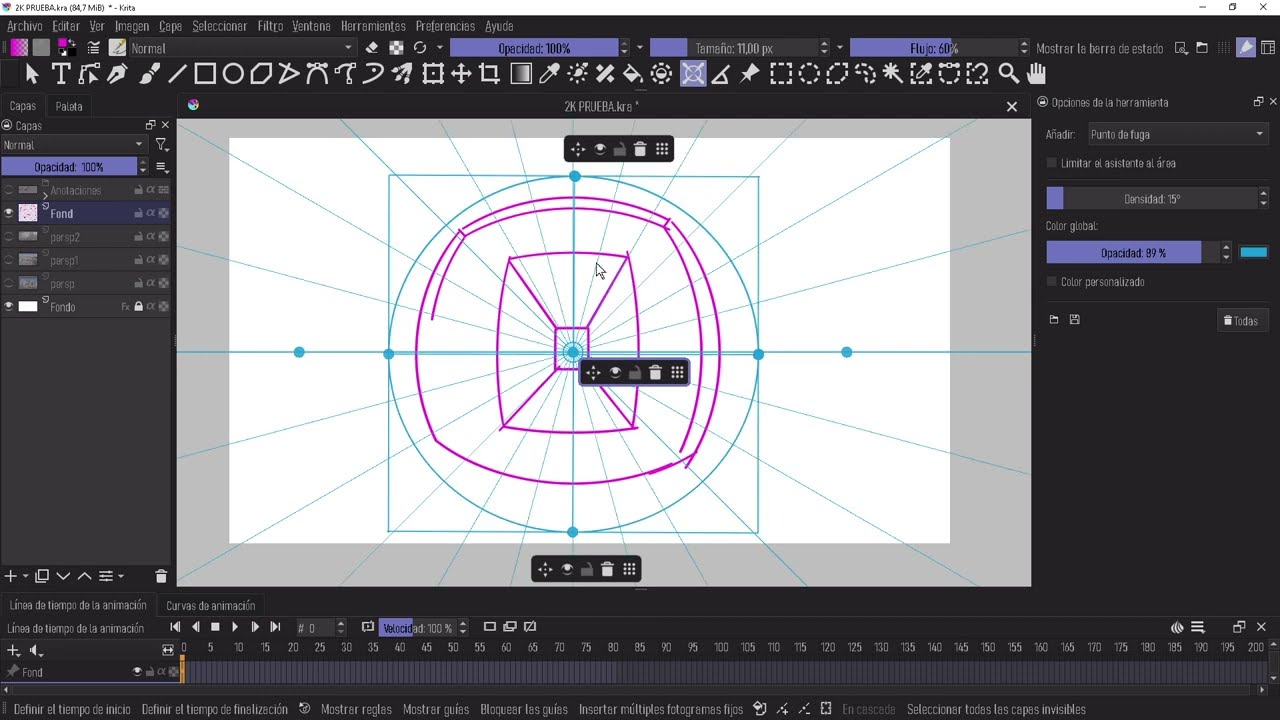Screen dimensions: 1280x720
Task: Select the Move tool
Action: 461,73
